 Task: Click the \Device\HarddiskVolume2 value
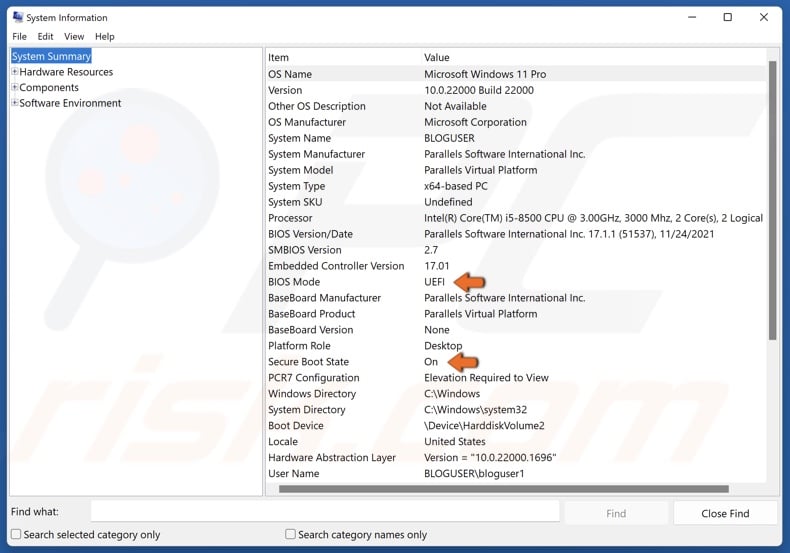coord(484,426)
